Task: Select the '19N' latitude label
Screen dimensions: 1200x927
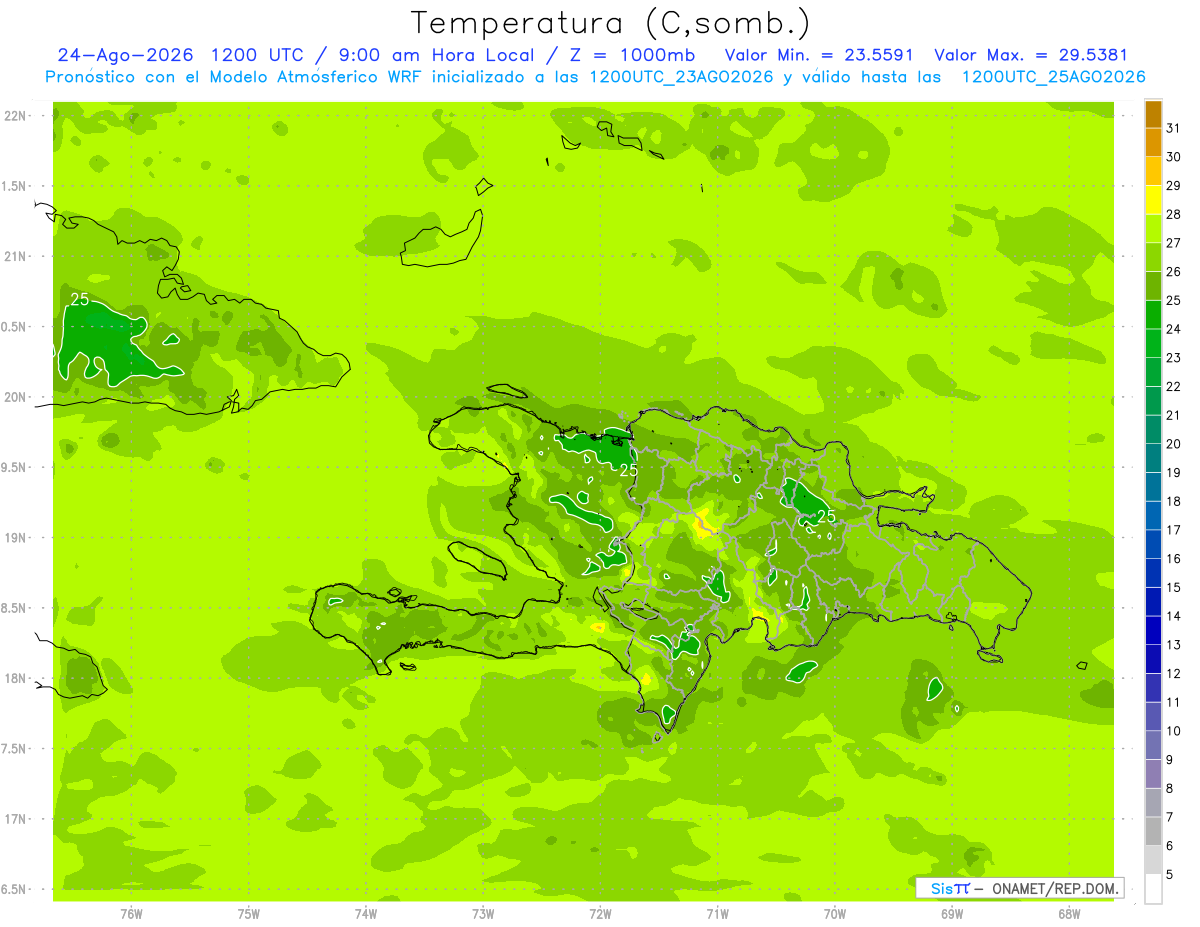Action: pyautogui.click(x=16, y=537)
